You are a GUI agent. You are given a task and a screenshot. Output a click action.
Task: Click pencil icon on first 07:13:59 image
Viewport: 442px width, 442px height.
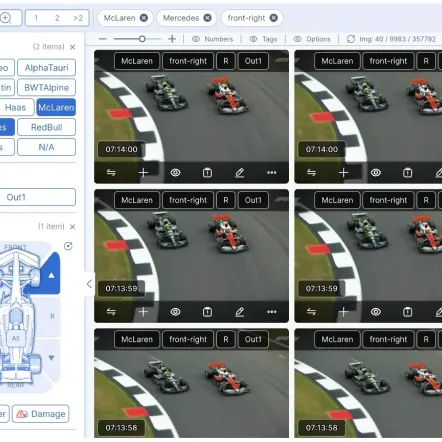240,312
